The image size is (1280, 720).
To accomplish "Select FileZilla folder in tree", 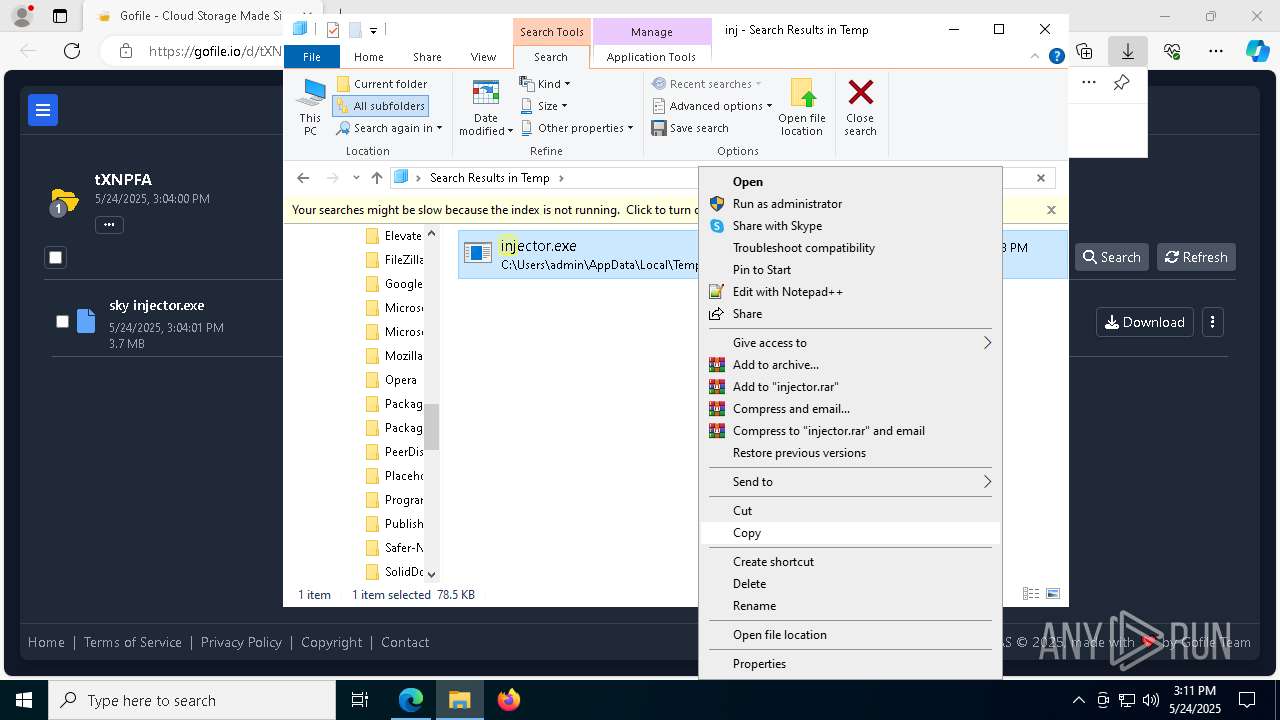I will coord(394,260).
